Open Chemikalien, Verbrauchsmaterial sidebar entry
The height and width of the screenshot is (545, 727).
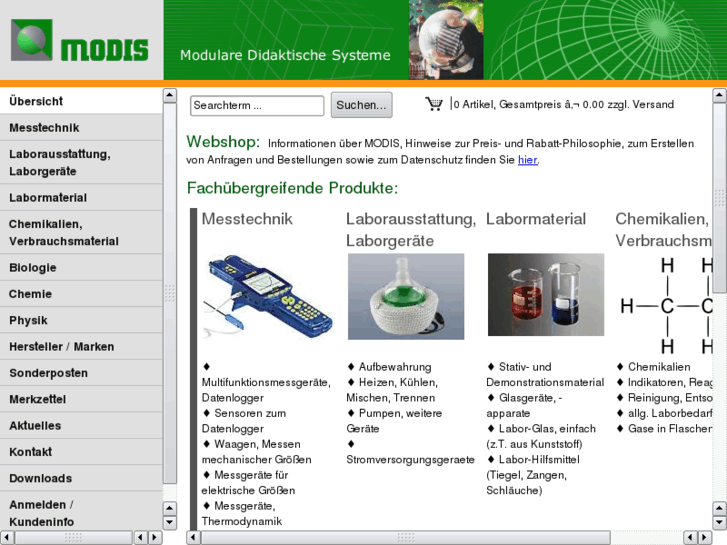point(81,232)
